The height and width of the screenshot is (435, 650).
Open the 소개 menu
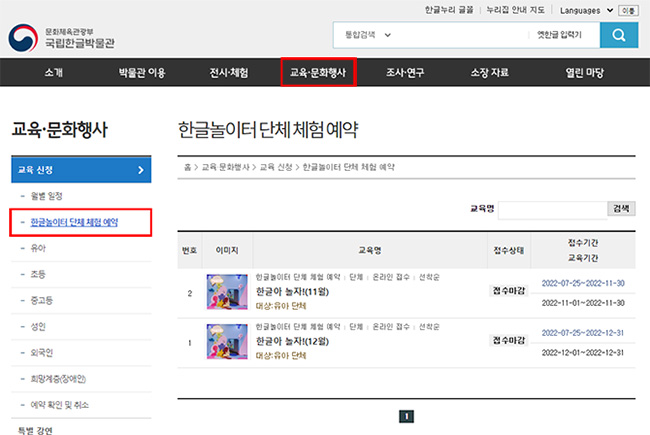pyautogui.click(x=53, y=73)
